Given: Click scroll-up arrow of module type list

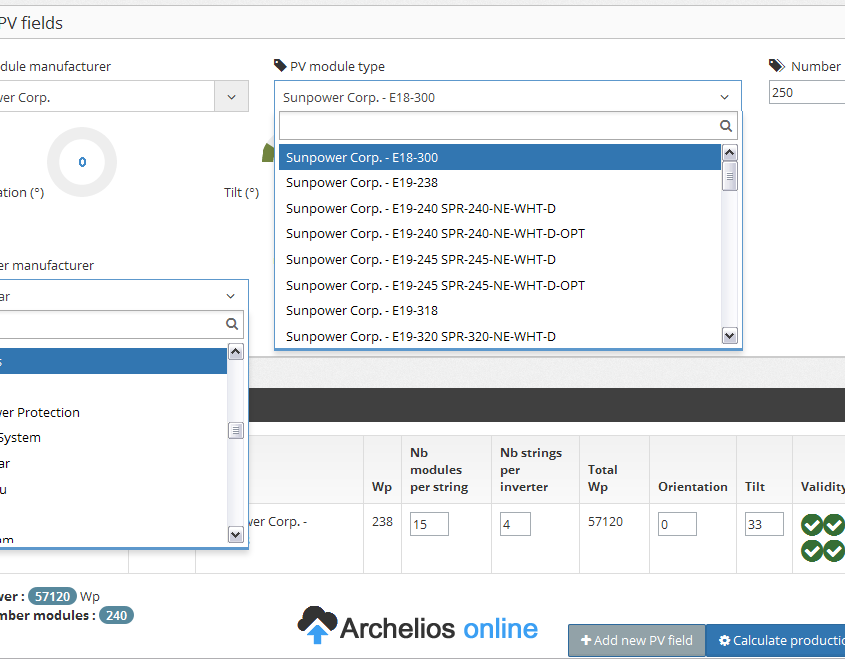Looking at the screenshot, I should coord(729,152).
